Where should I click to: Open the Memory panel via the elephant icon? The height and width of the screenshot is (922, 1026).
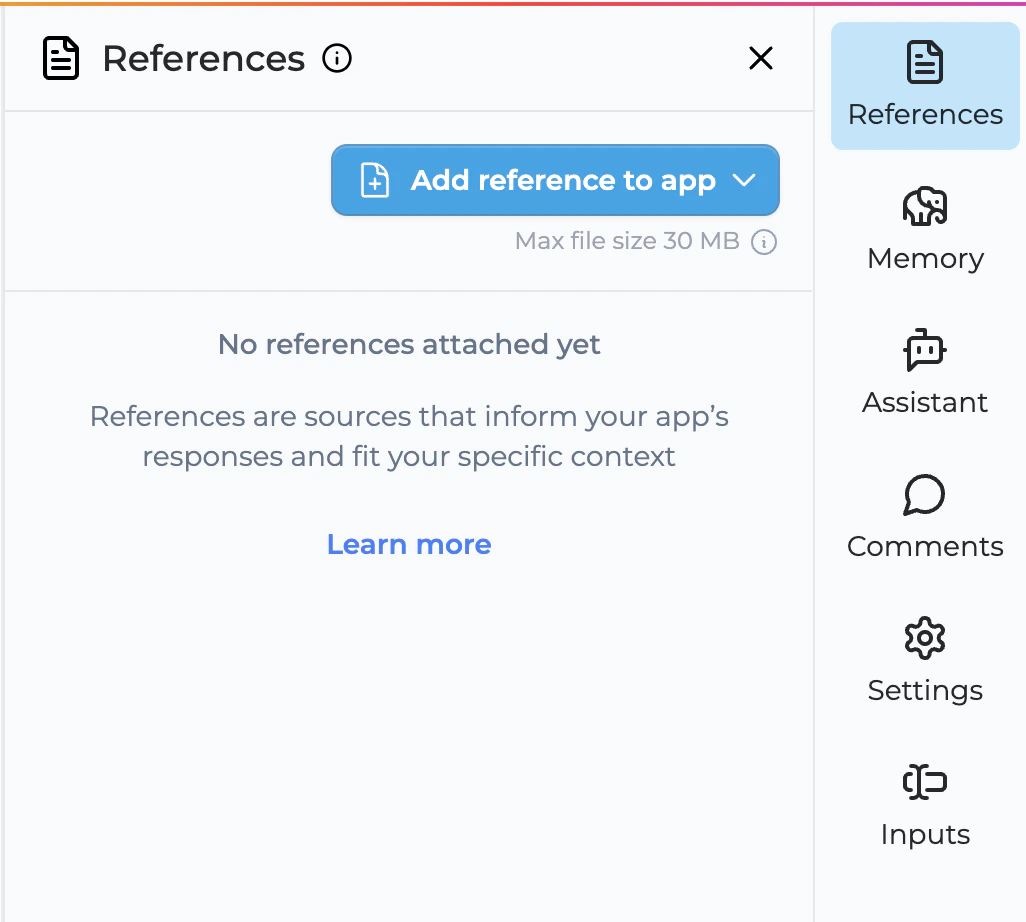(923, 207)
